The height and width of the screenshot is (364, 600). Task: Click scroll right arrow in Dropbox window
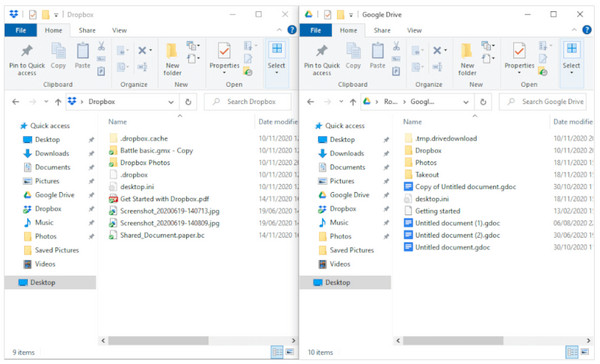[x=293, y=340]
